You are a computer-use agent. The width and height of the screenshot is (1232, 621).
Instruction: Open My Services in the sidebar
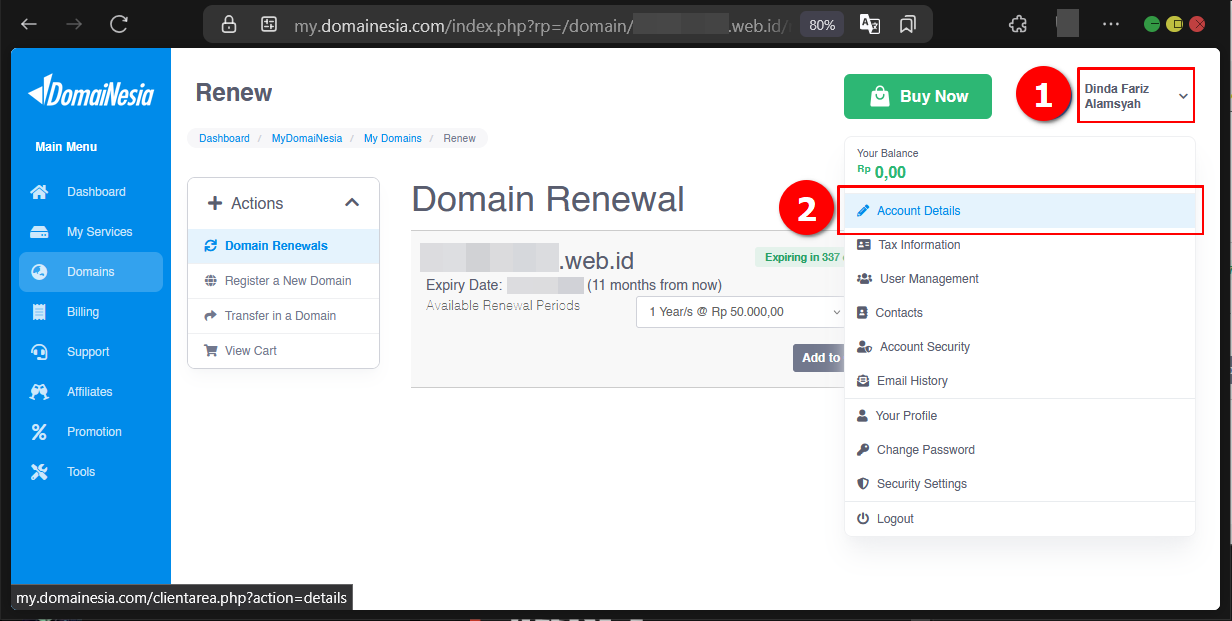point(91,232)
